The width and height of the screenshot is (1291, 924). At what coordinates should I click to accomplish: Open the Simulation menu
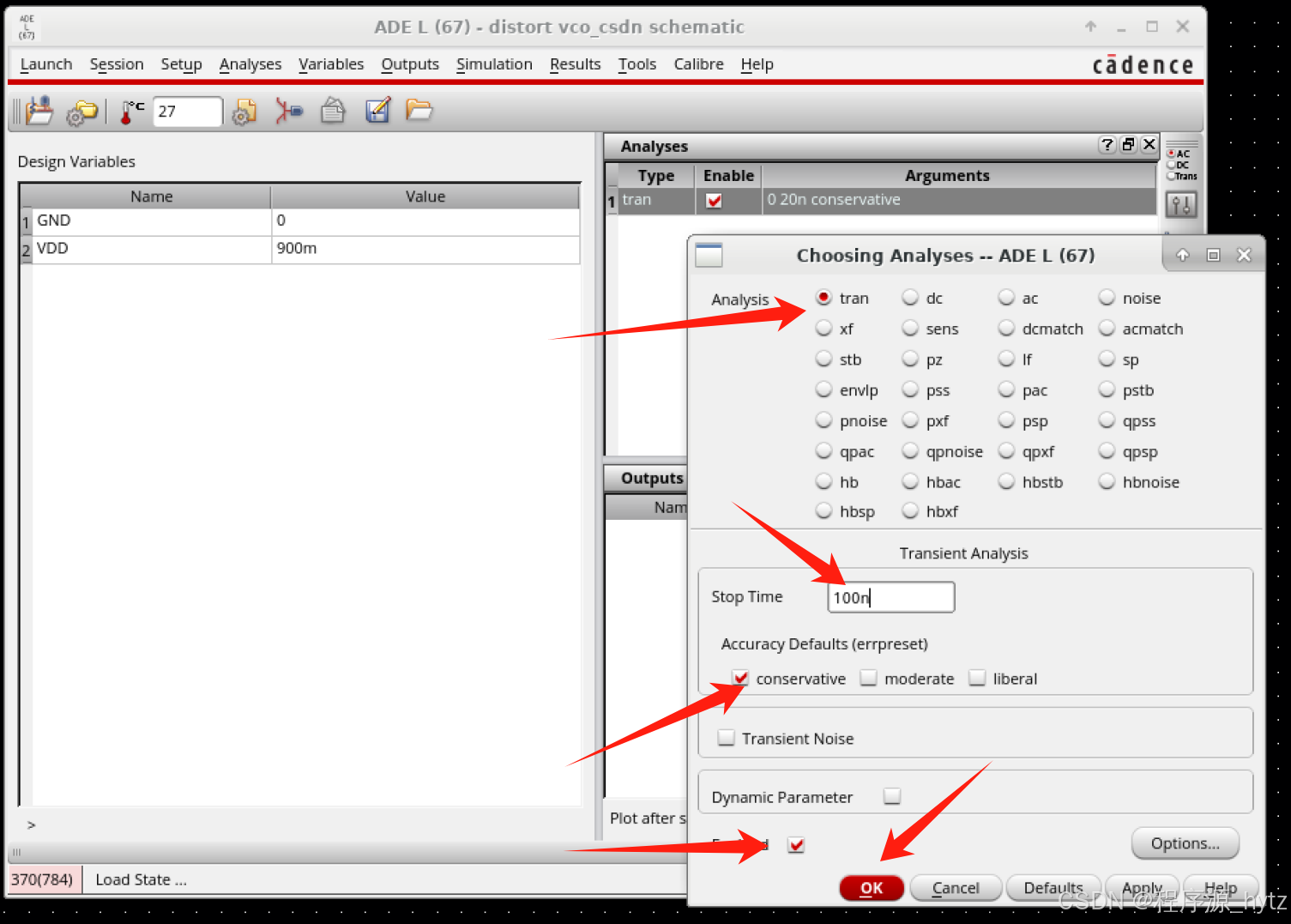click(494, 64)
